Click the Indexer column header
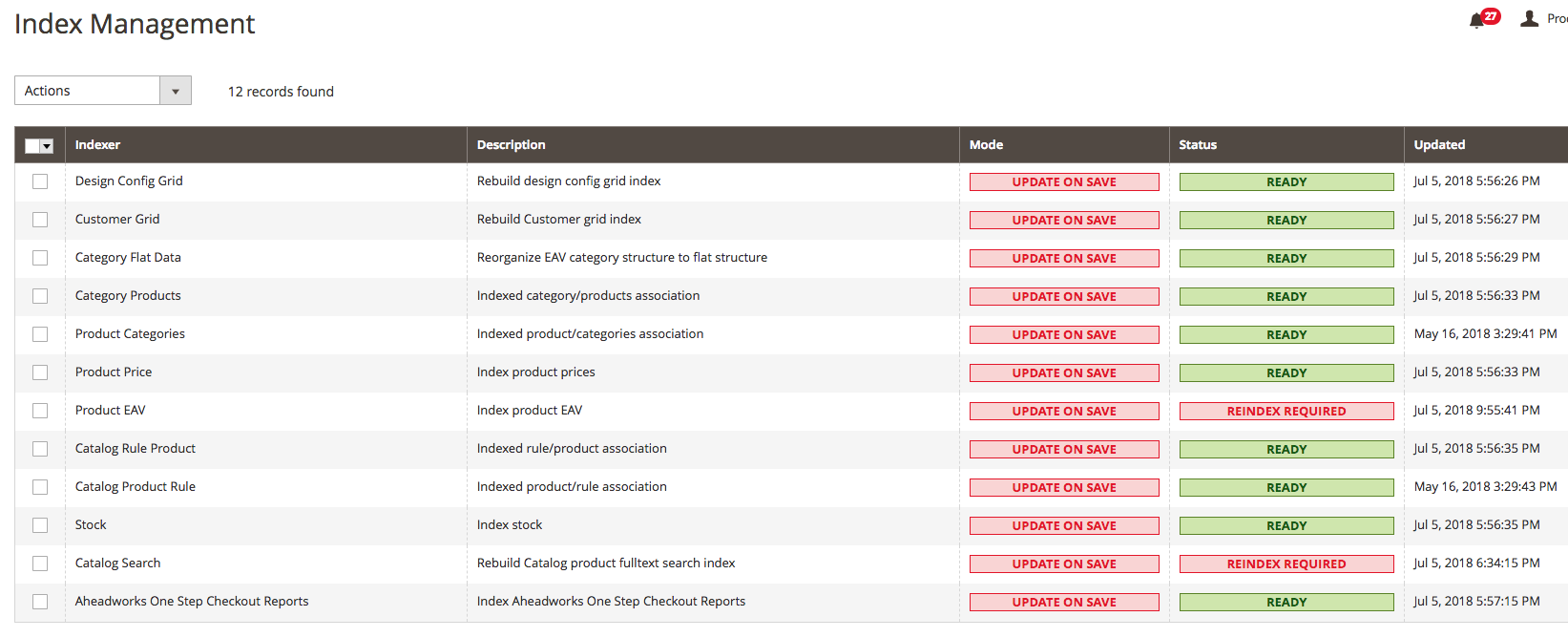Screen dimensions: 1568x638 [x=97, y=145]
